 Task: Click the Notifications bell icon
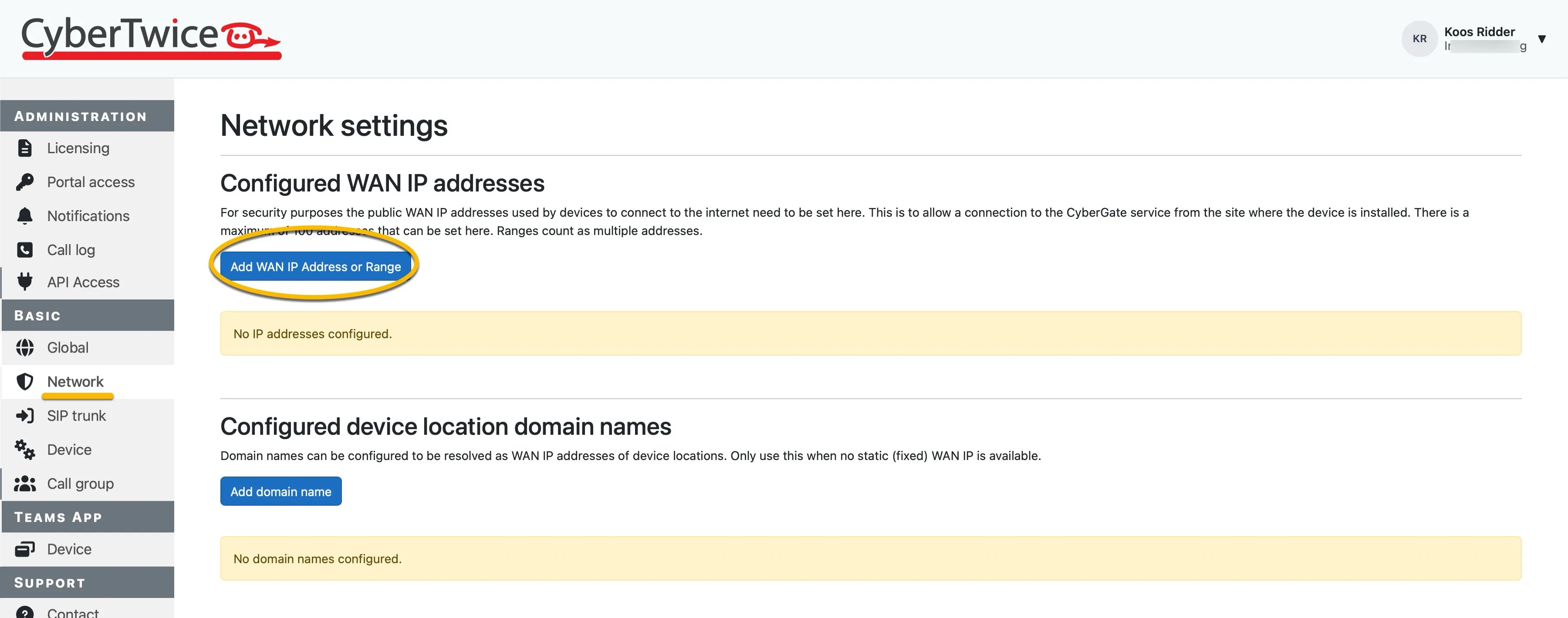[x=24, y=216]
